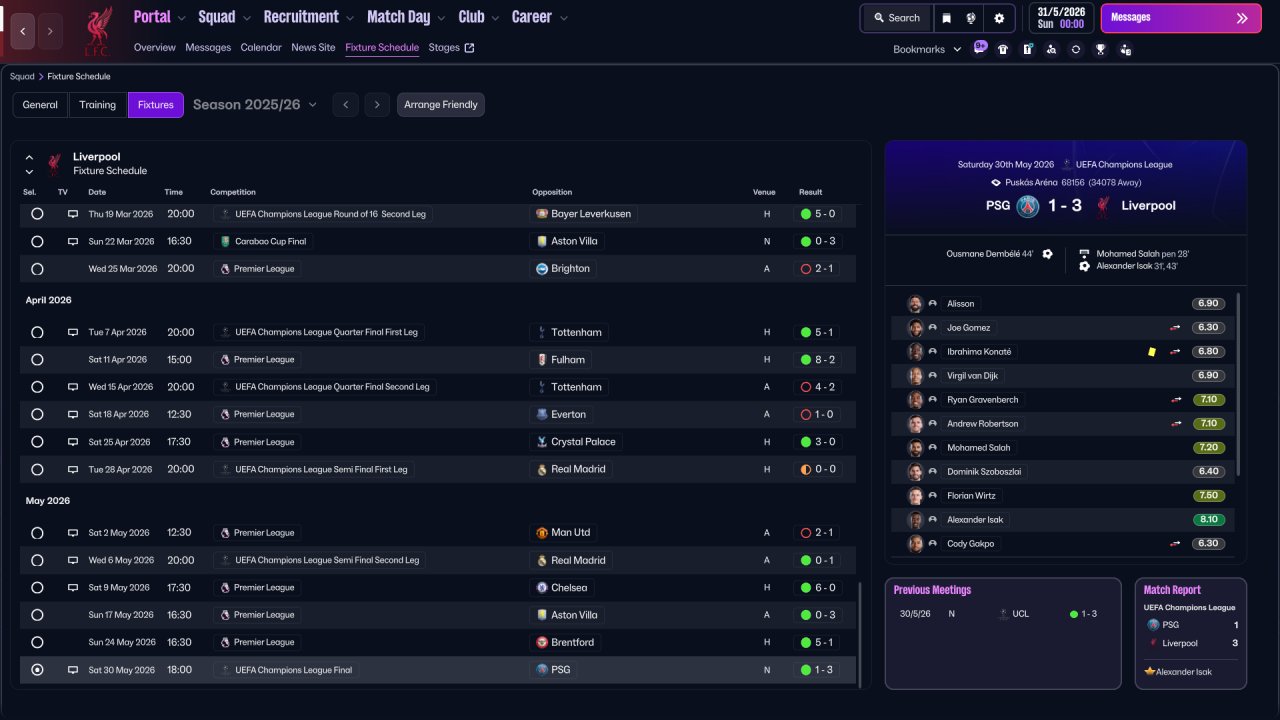The height and width of the screenshot is (720, 1280).
Task: Click the player ratings list scrollbar
Action: point(1239,384)
